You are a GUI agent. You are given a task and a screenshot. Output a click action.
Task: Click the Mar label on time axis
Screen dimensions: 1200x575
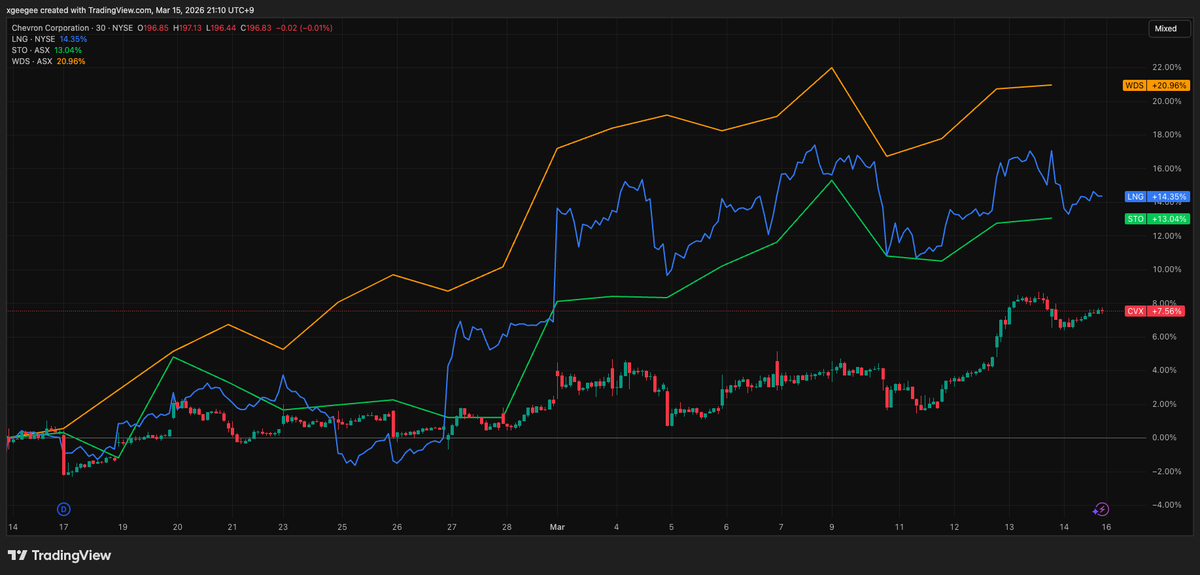555,526
